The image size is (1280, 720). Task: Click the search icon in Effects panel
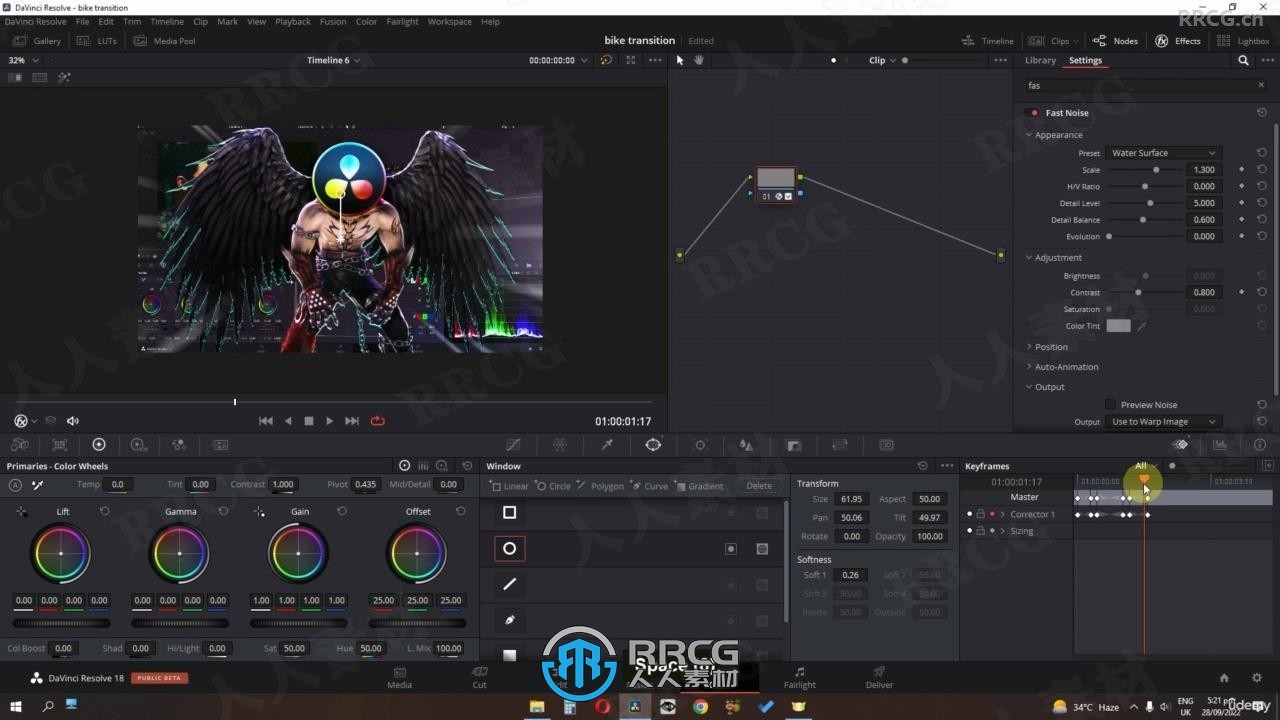pyautogui.click(x=1243, y=60)
